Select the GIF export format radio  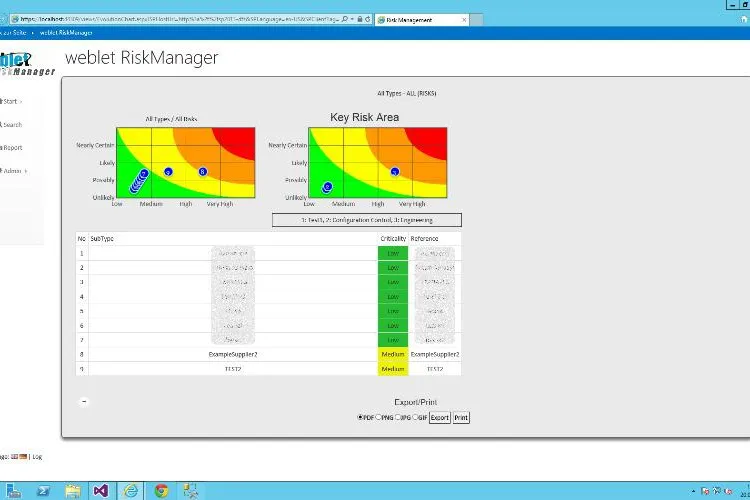[415, 417]
